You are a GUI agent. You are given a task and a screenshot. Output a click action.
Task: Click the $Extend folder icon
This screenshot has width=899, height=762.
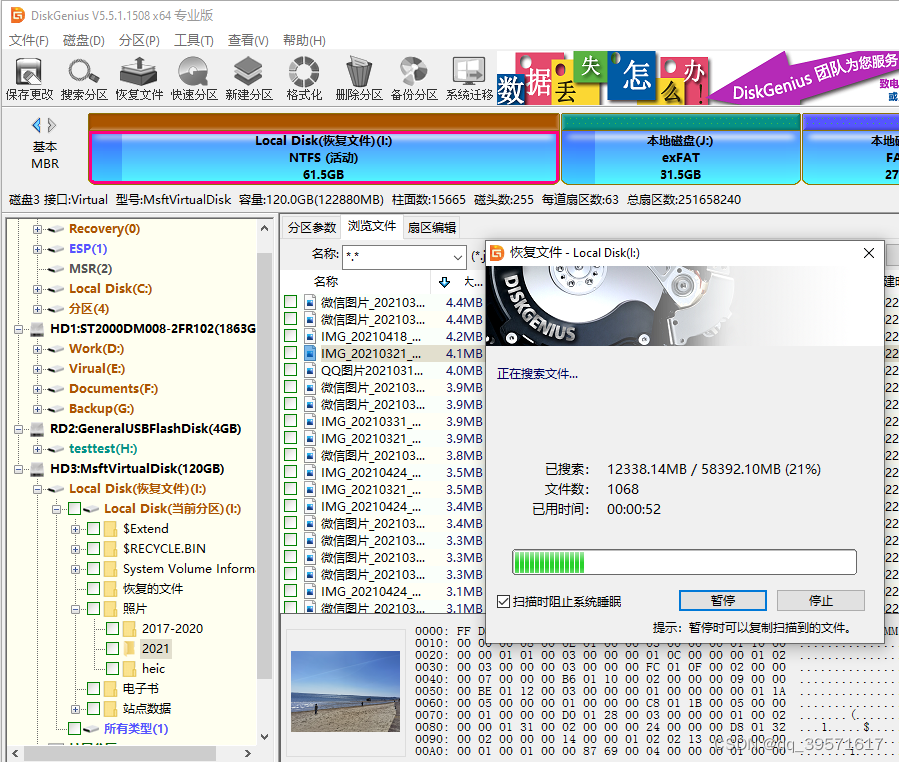(x=111, y=529)
